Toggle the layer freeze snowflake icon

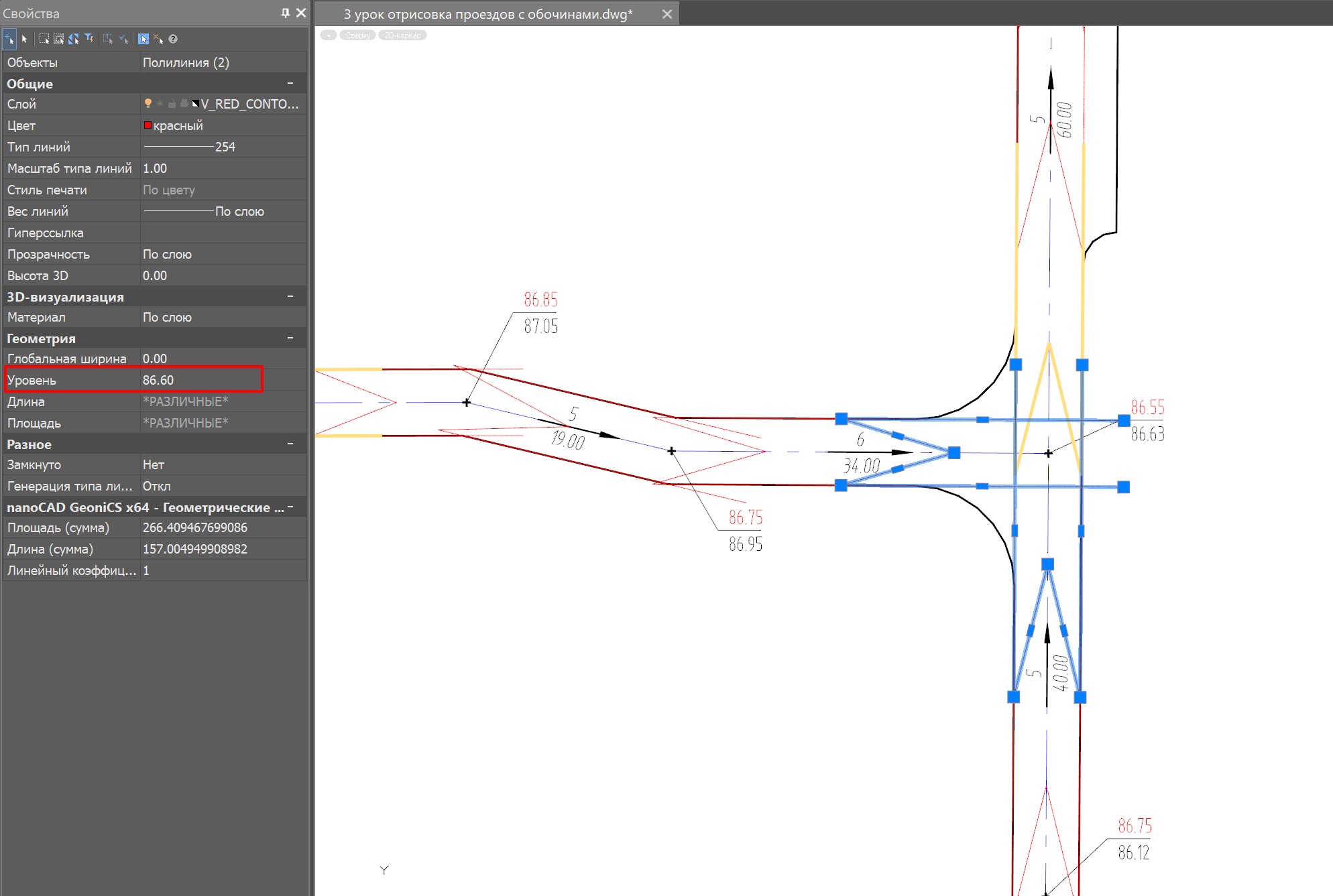(x=160, y=104)
